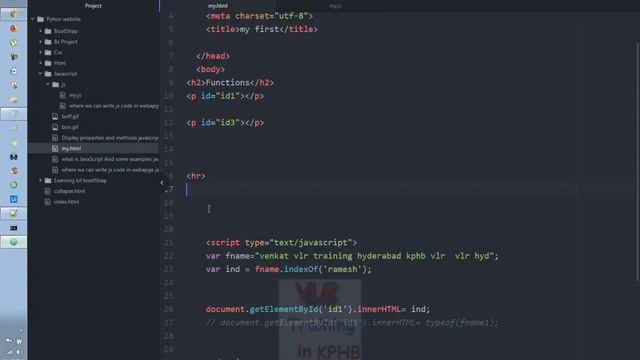Click the script type="text/javascript" line
Viewport: 640px width, 360px height.
pos(281,243)
